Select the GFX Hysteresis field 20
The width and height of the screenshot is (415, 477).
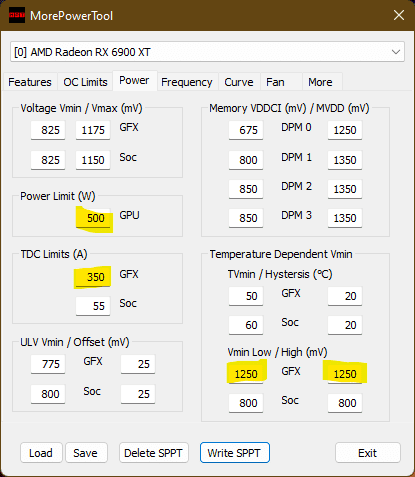345,296
